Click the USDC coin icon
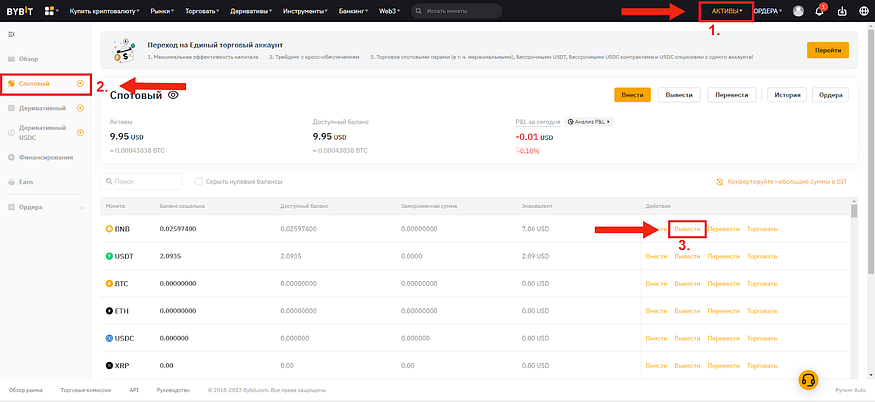 pos(109,338)
